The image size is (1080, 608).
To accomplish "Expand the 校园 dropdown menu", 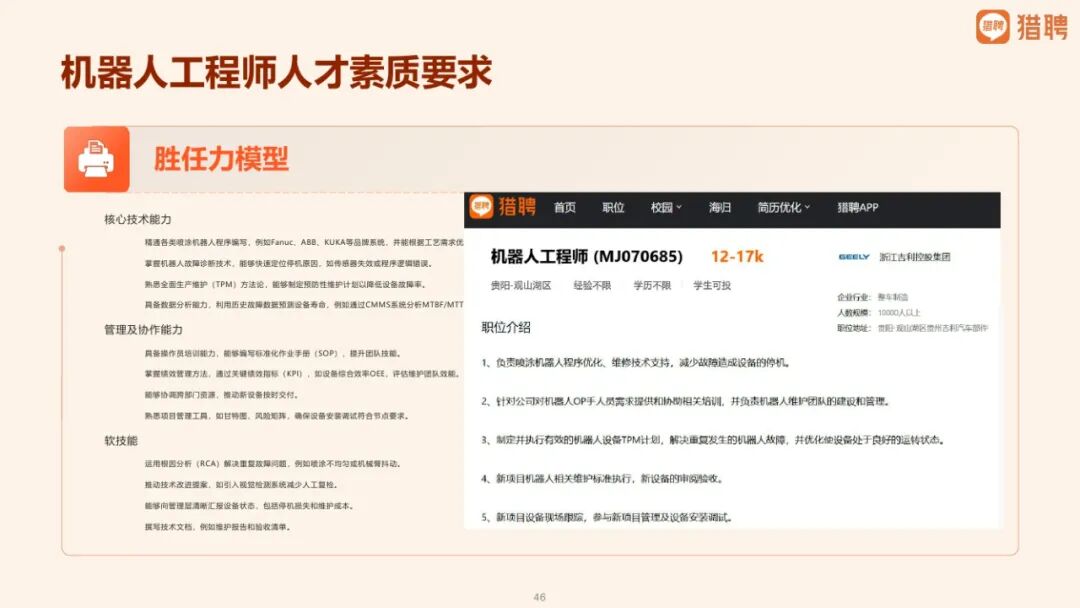I will (666, 207).
